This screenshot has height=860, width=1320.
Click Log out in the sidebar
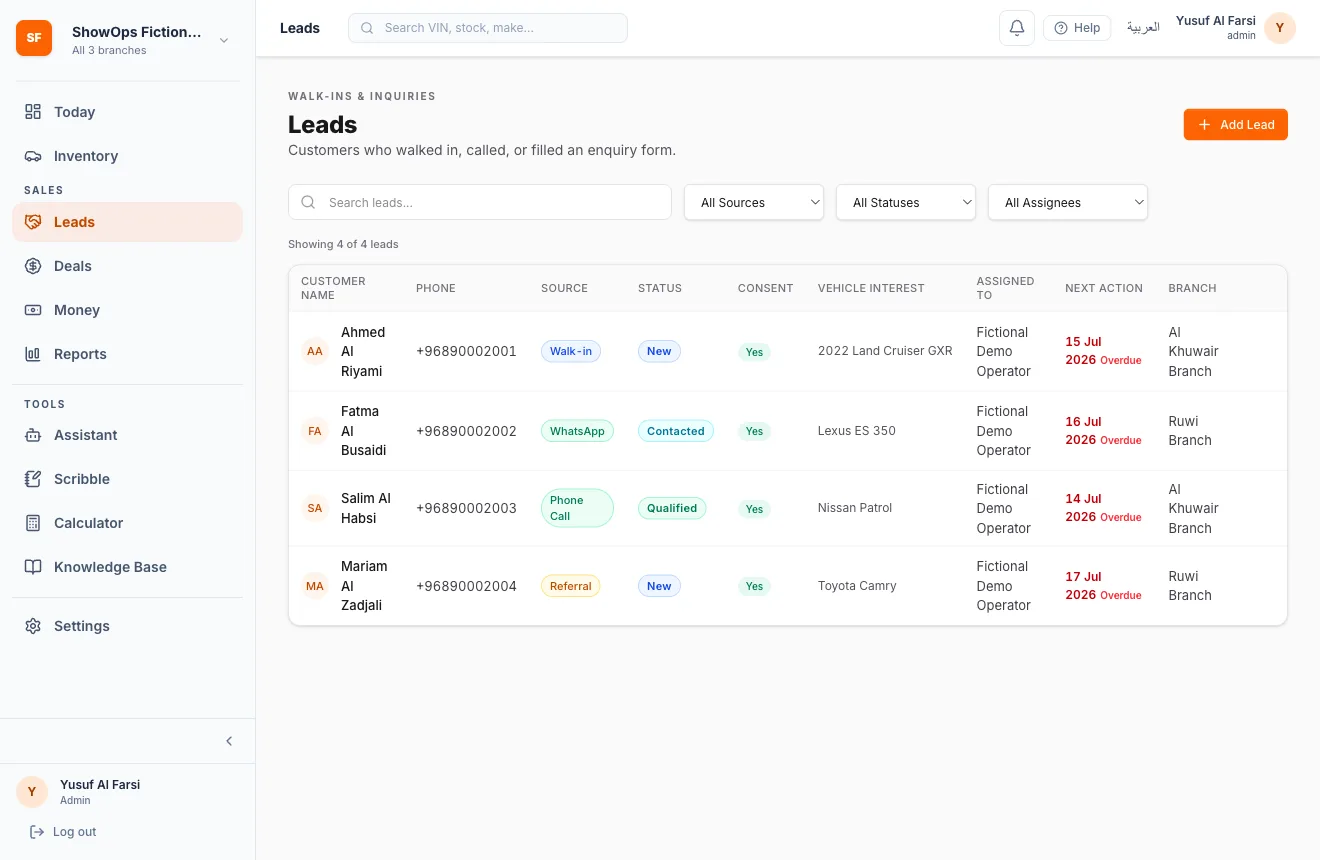click(63, 832)
